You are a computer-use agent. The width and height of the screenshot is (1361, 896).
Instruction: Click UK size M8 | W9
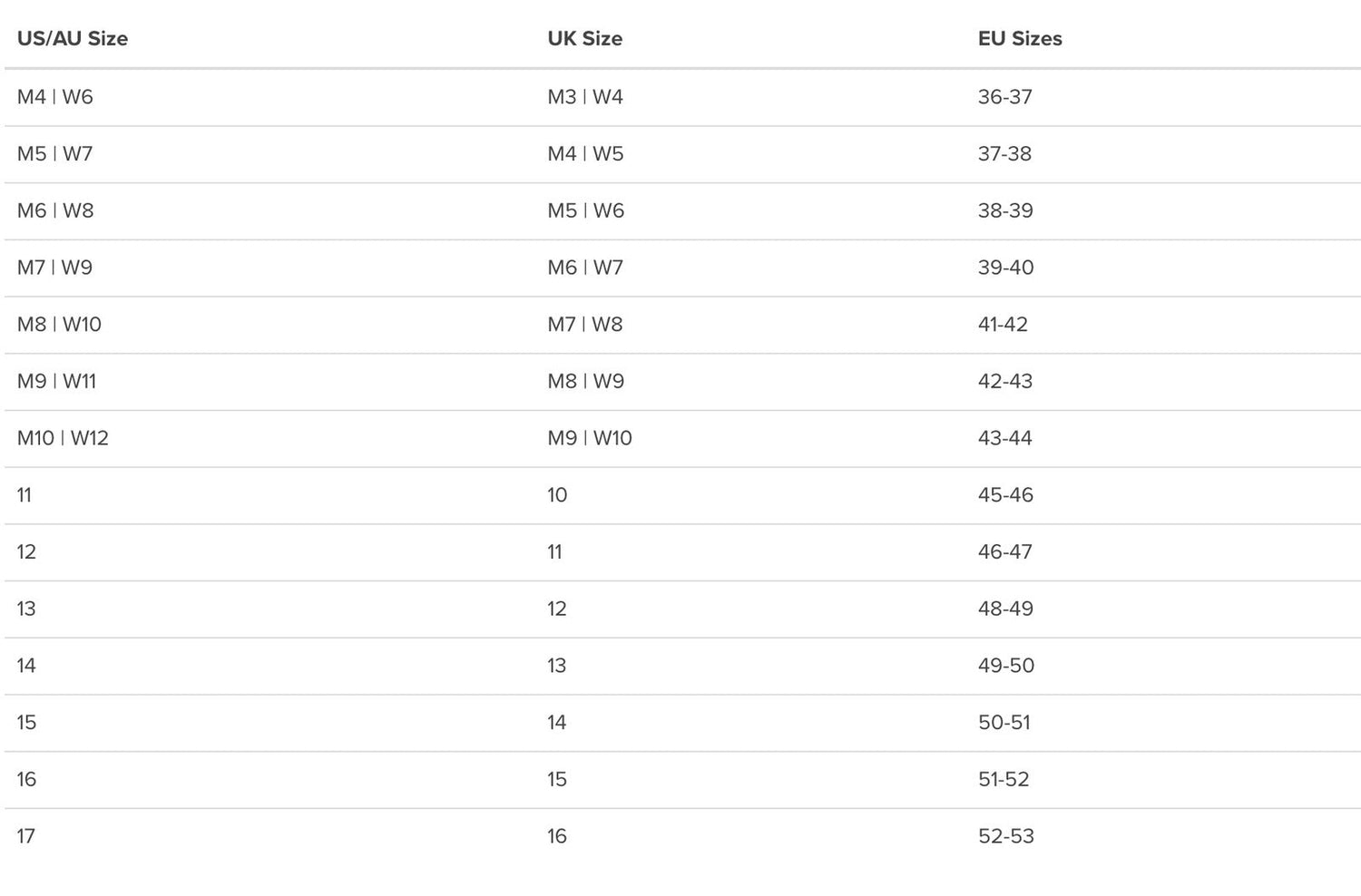[585, 382]
